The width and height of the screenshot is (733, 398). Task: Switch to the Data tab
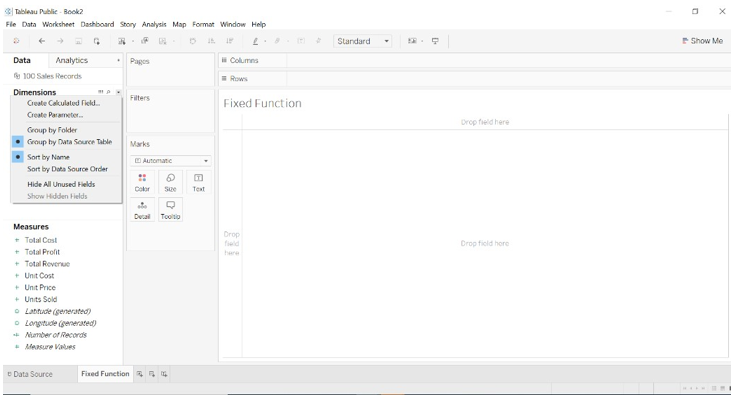tap(22, 60)
